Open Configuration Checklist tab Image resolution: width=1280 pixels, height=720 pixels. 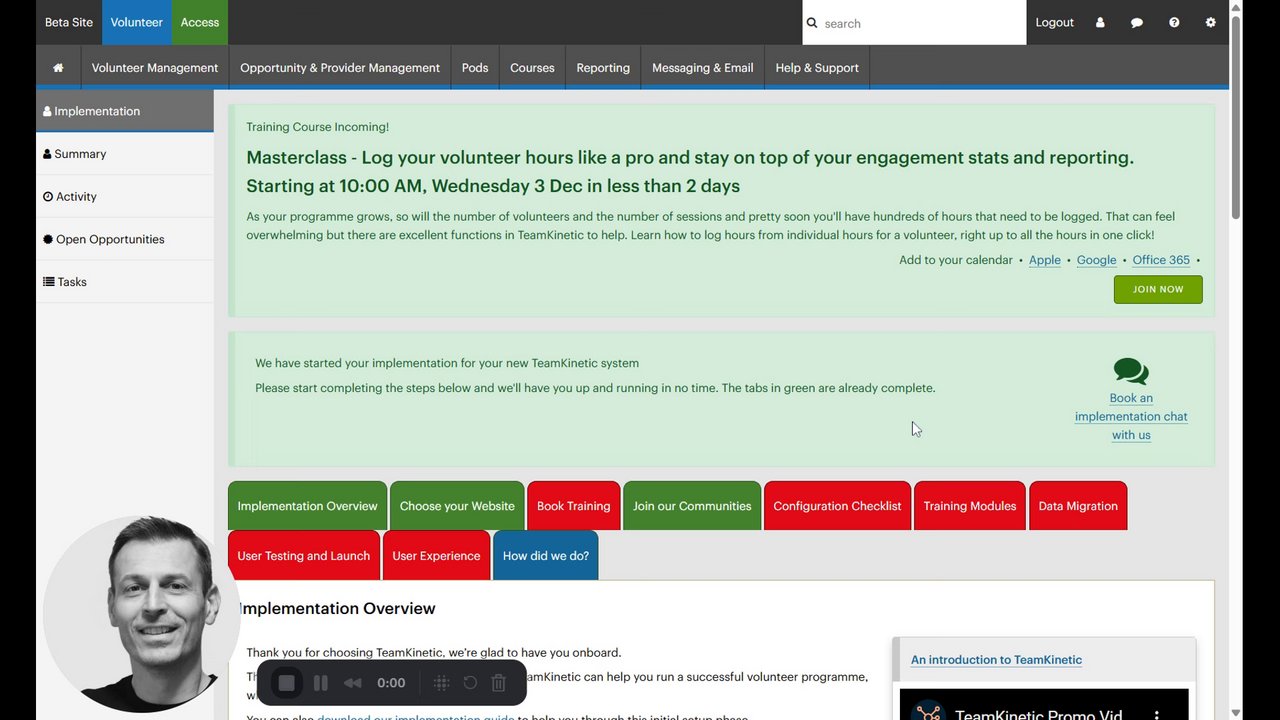point(837,506)
